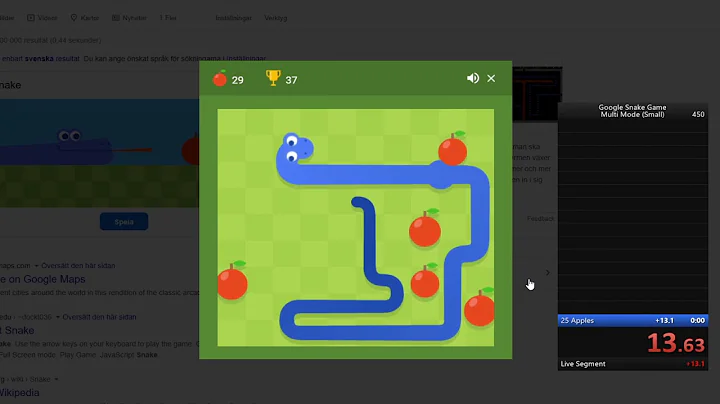
Task: Open the 'Videor' search tab
Action: click(x=42, y=18)
